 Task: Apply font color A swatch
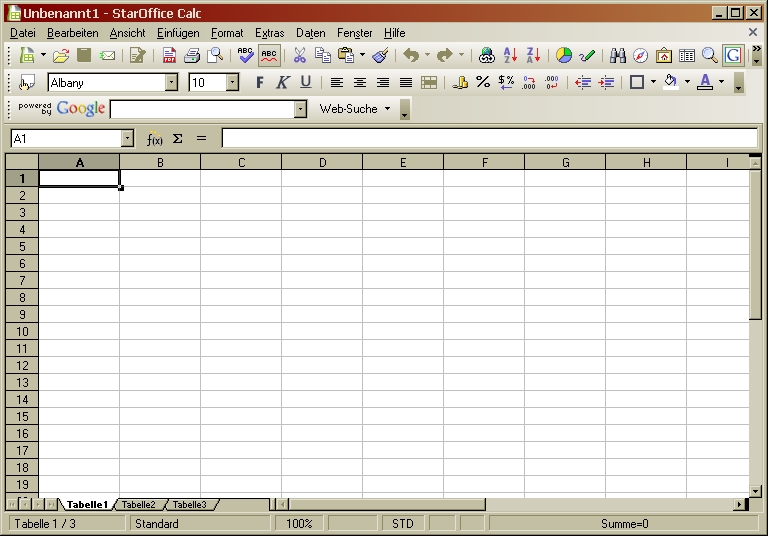pos(705,82)
